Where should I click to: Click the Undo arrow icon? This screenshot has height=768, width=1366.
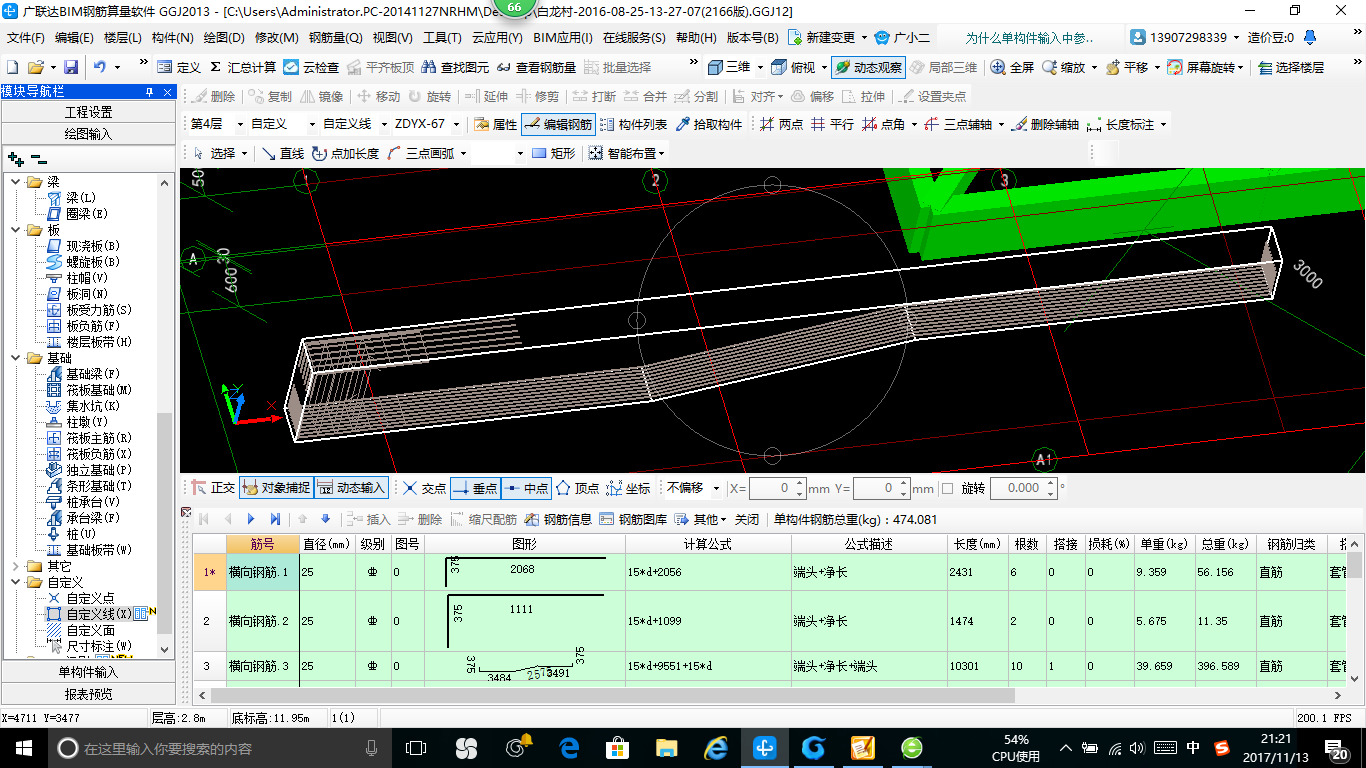coord(100,67)
